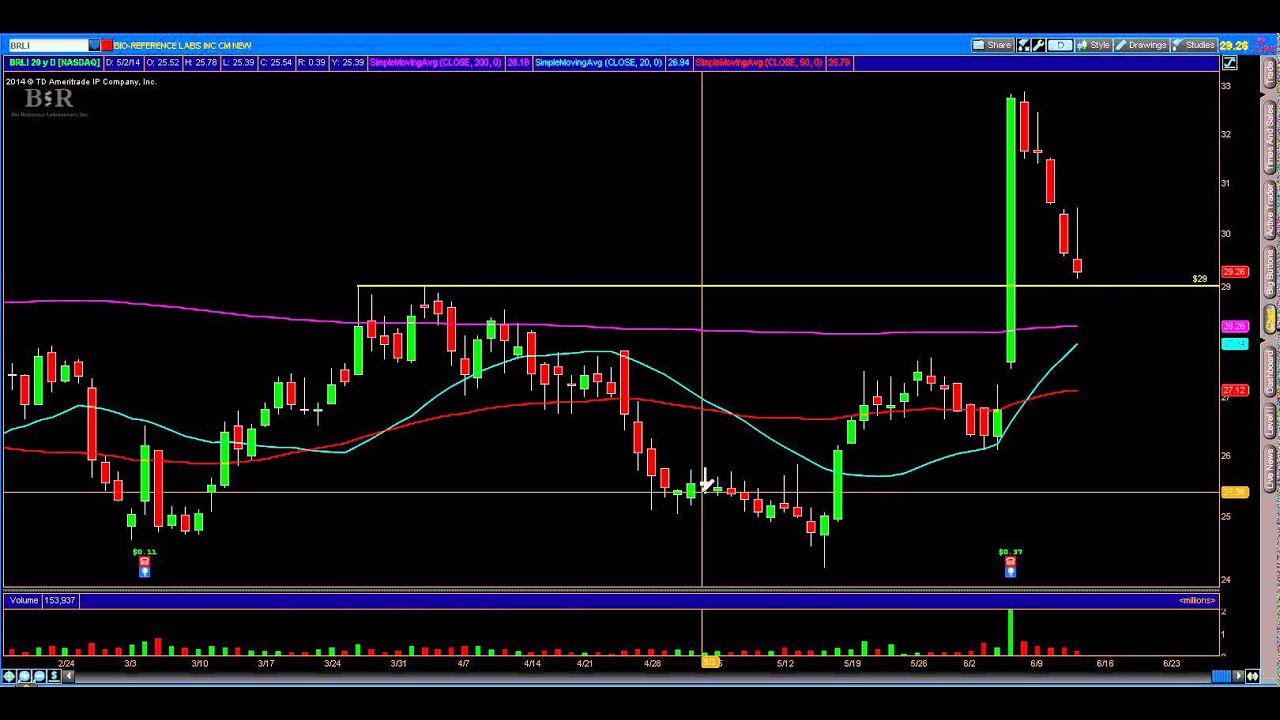Open the Active Trader side tab
This screenshot has width=1280, height=720.
click(1270, 210)
